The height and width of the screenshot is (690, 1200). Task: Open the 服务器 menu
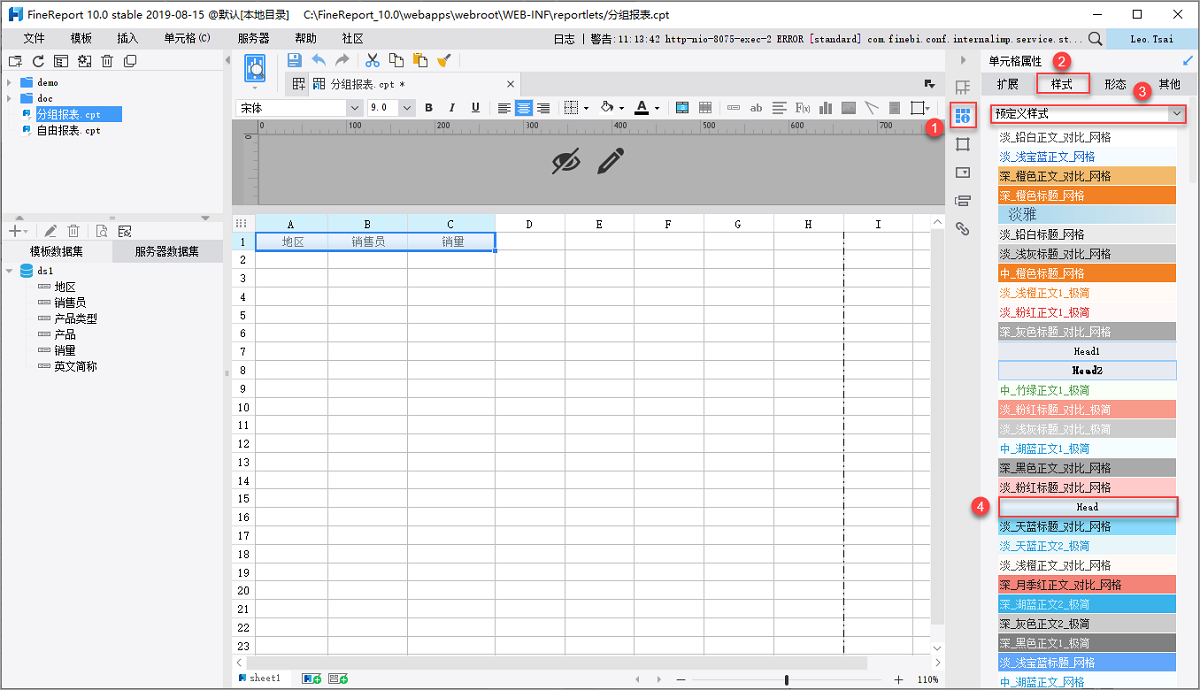pyautogui.click(x=253, y=38)
